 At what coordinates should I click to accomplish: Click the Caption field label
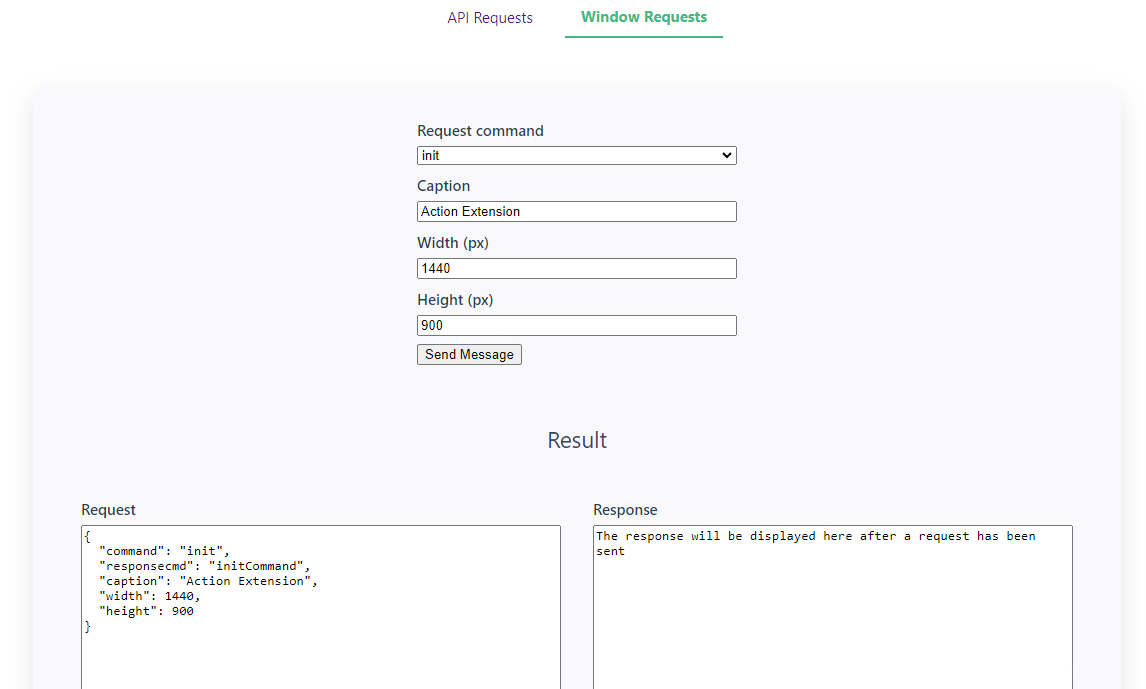click(443, 186)
